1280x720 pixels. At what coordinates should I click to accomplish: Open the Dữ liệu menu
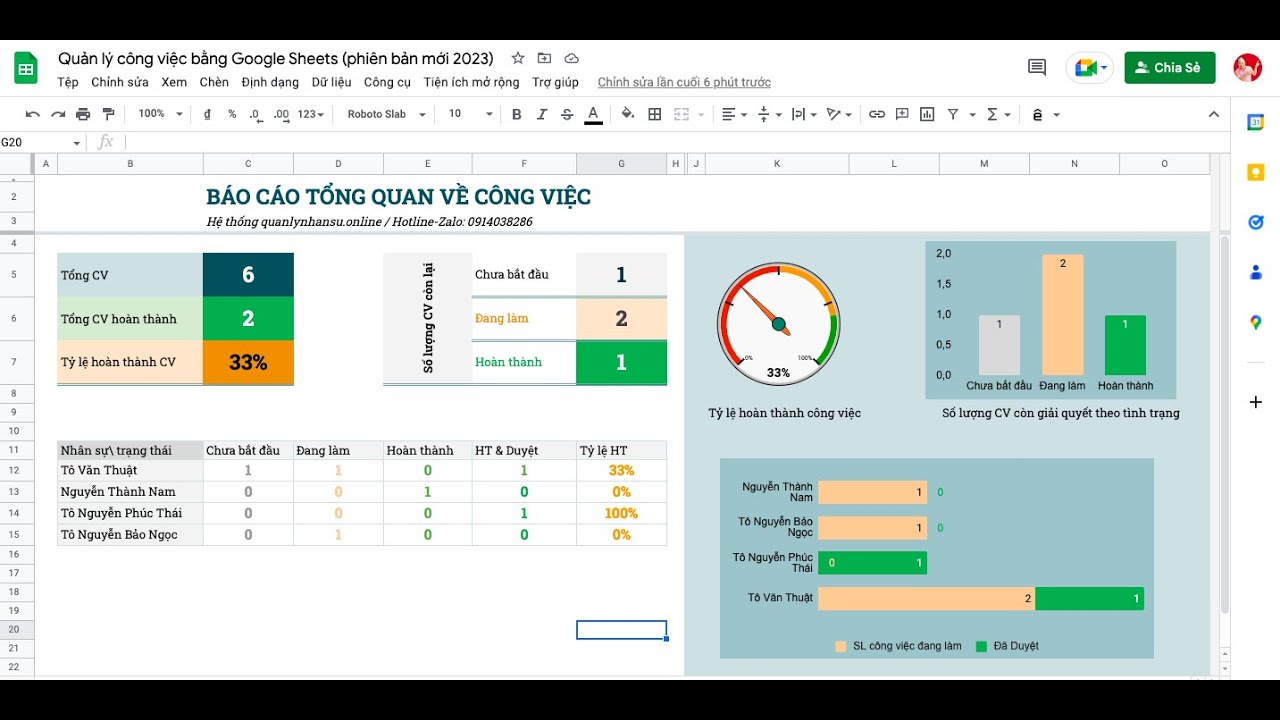point(331,82)
